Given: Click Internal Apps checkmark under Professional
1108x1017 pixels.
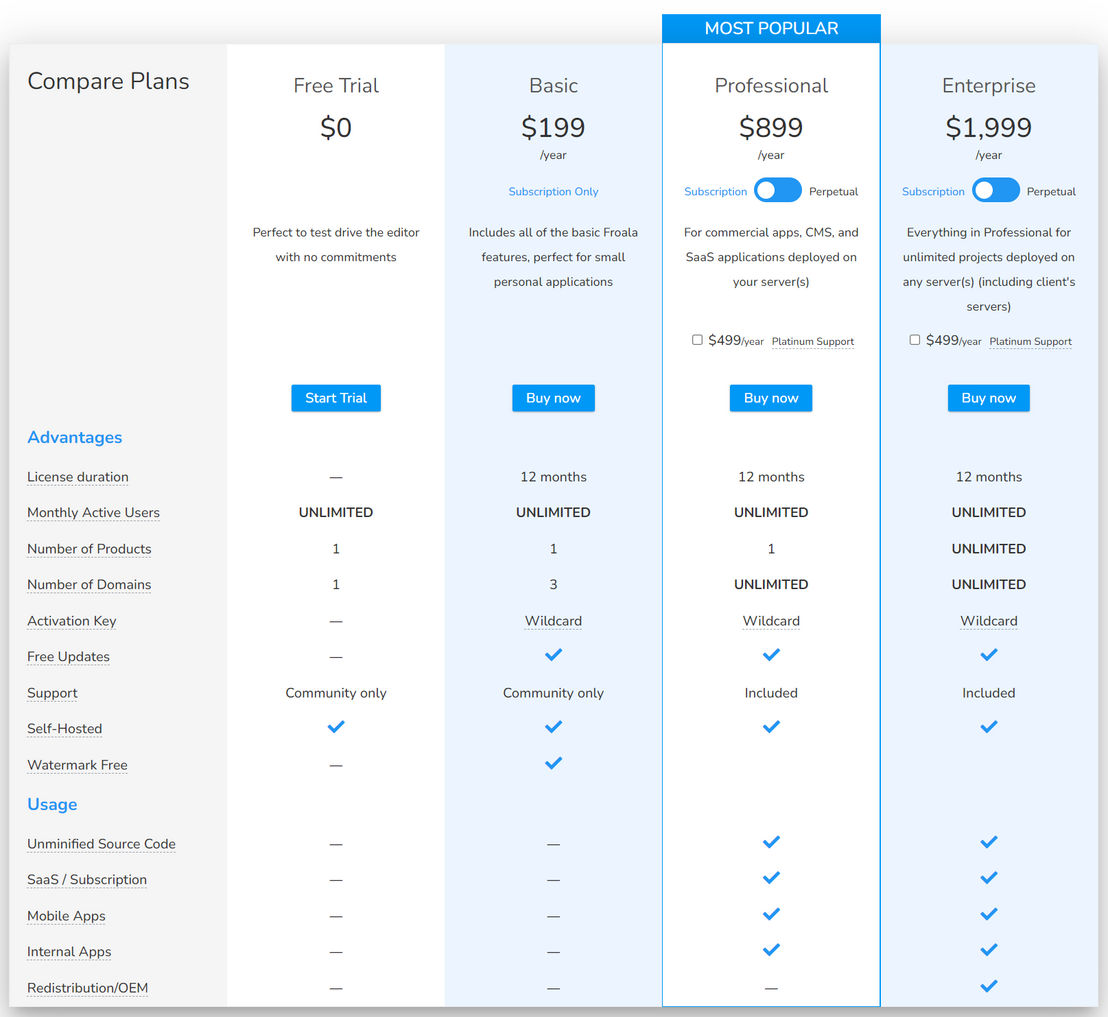Looking at the screenshot, I should [771, 950].
